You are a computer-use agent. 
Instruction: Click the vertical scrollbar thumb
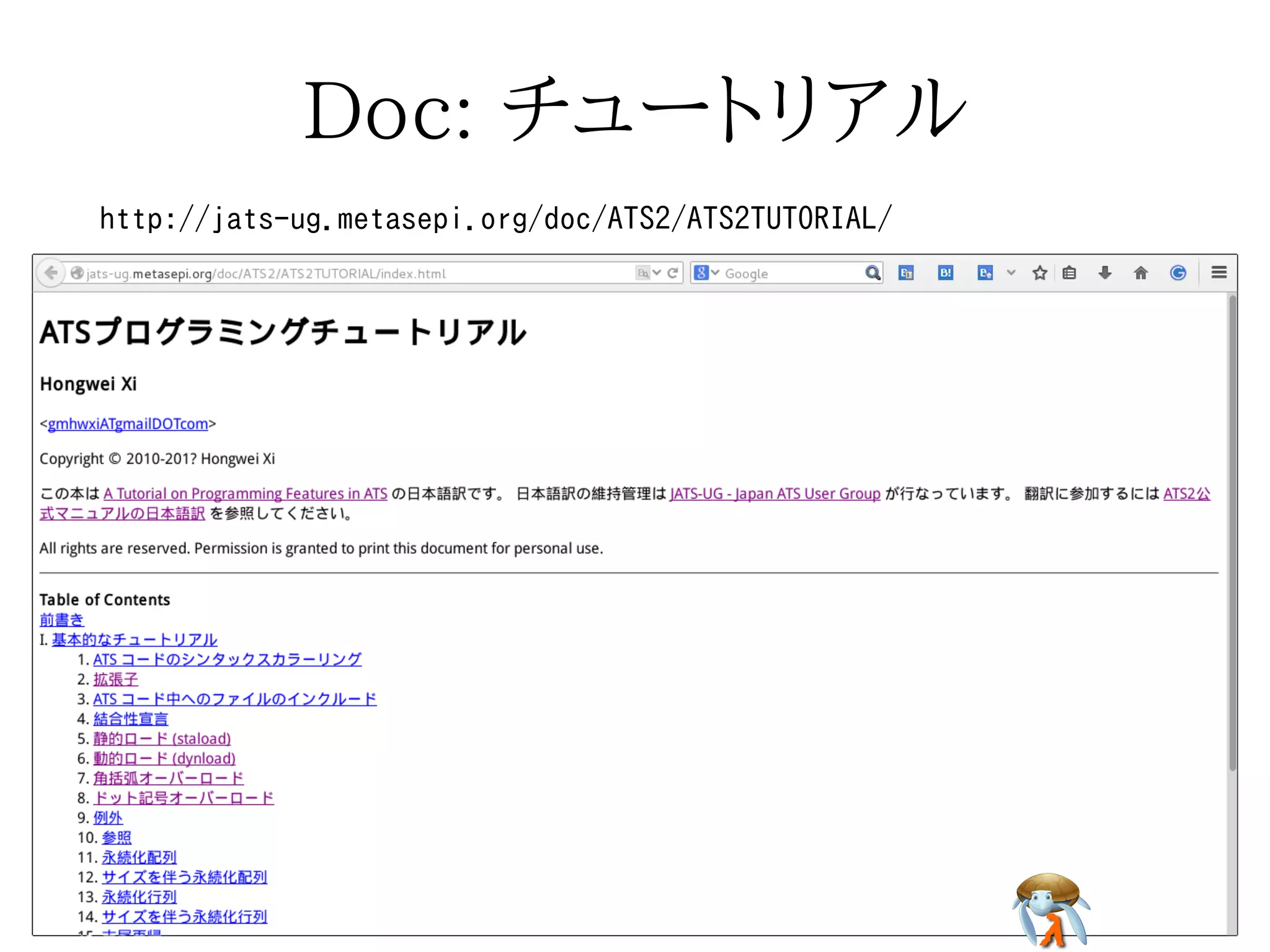pos(1233,533)
